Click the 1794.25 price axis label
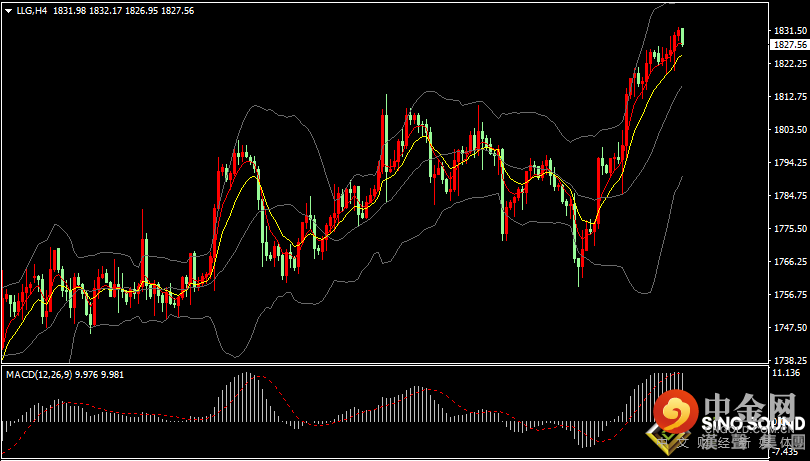 tap(788, 163)
